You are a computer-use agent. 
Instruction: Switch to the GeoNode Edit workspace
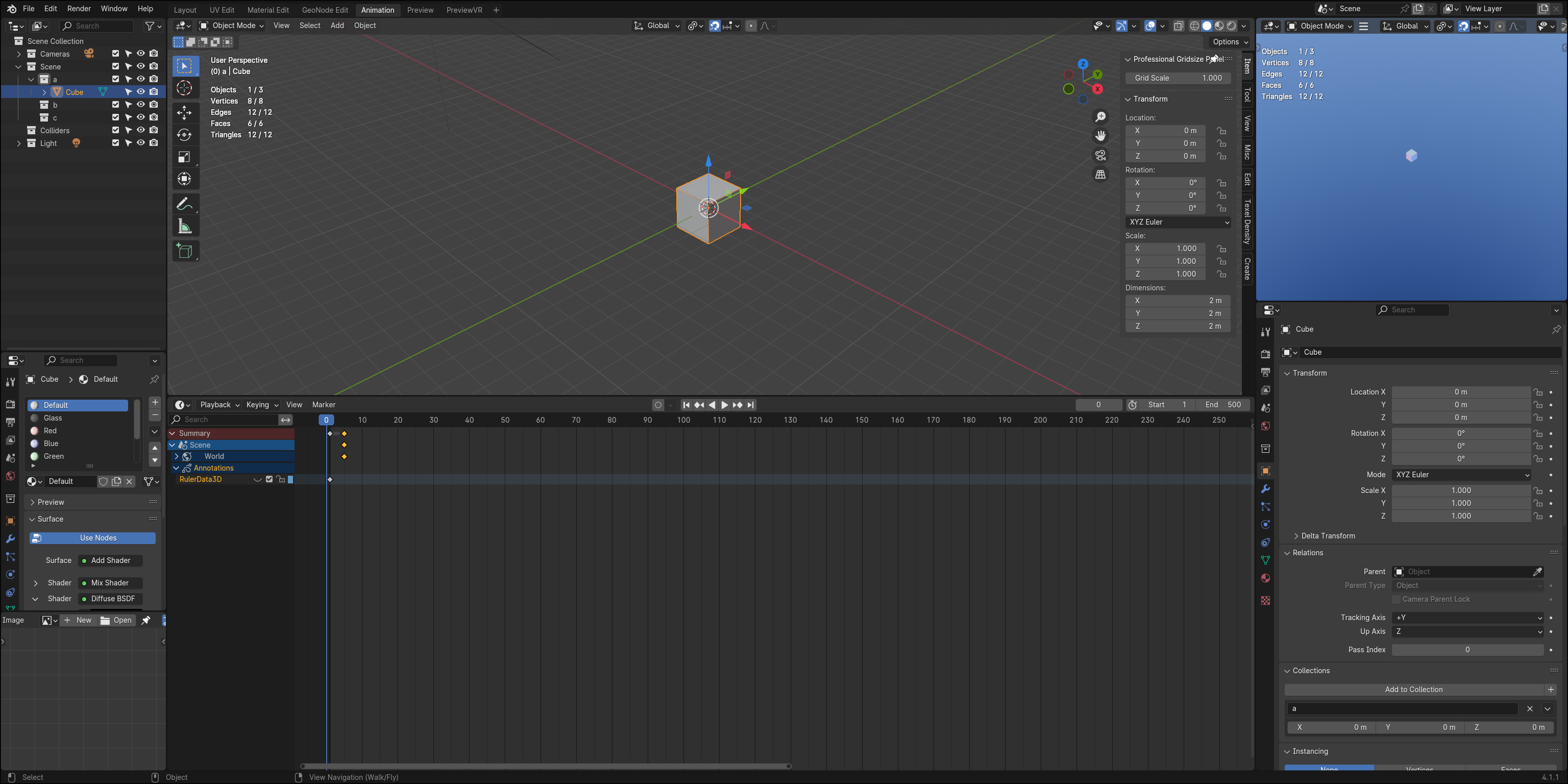click(325, 10)
